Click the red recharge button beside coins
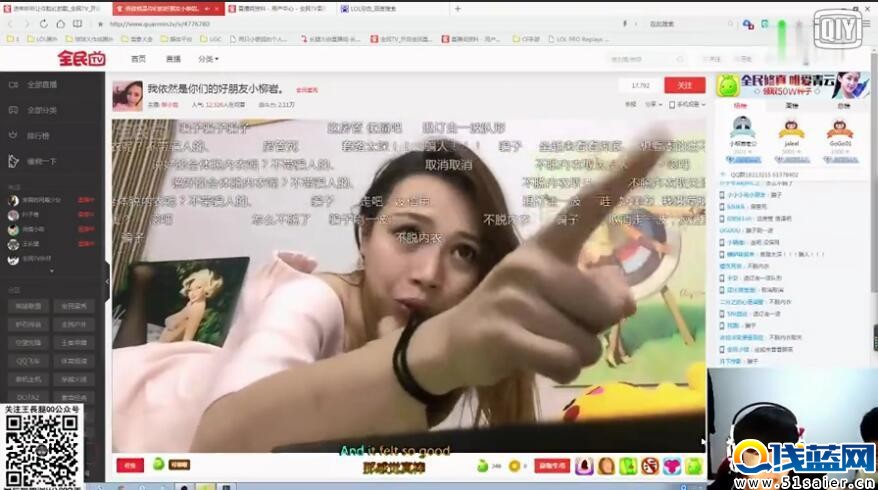Viewport: 878px width, 490px height. click(x=553, y=466)
